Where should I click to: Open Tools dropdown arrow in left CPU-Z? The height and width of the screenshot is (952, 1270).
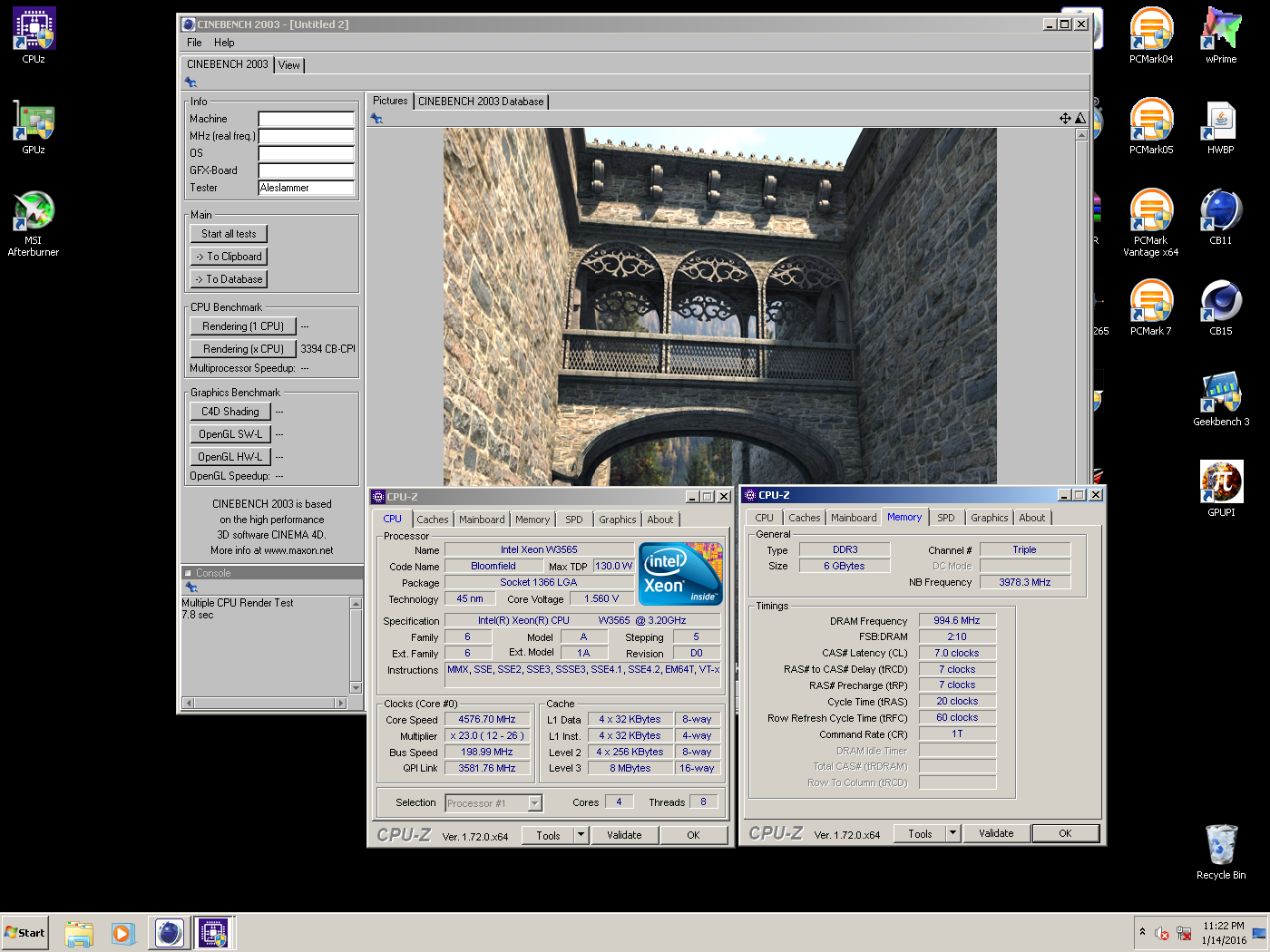point(581,835)
